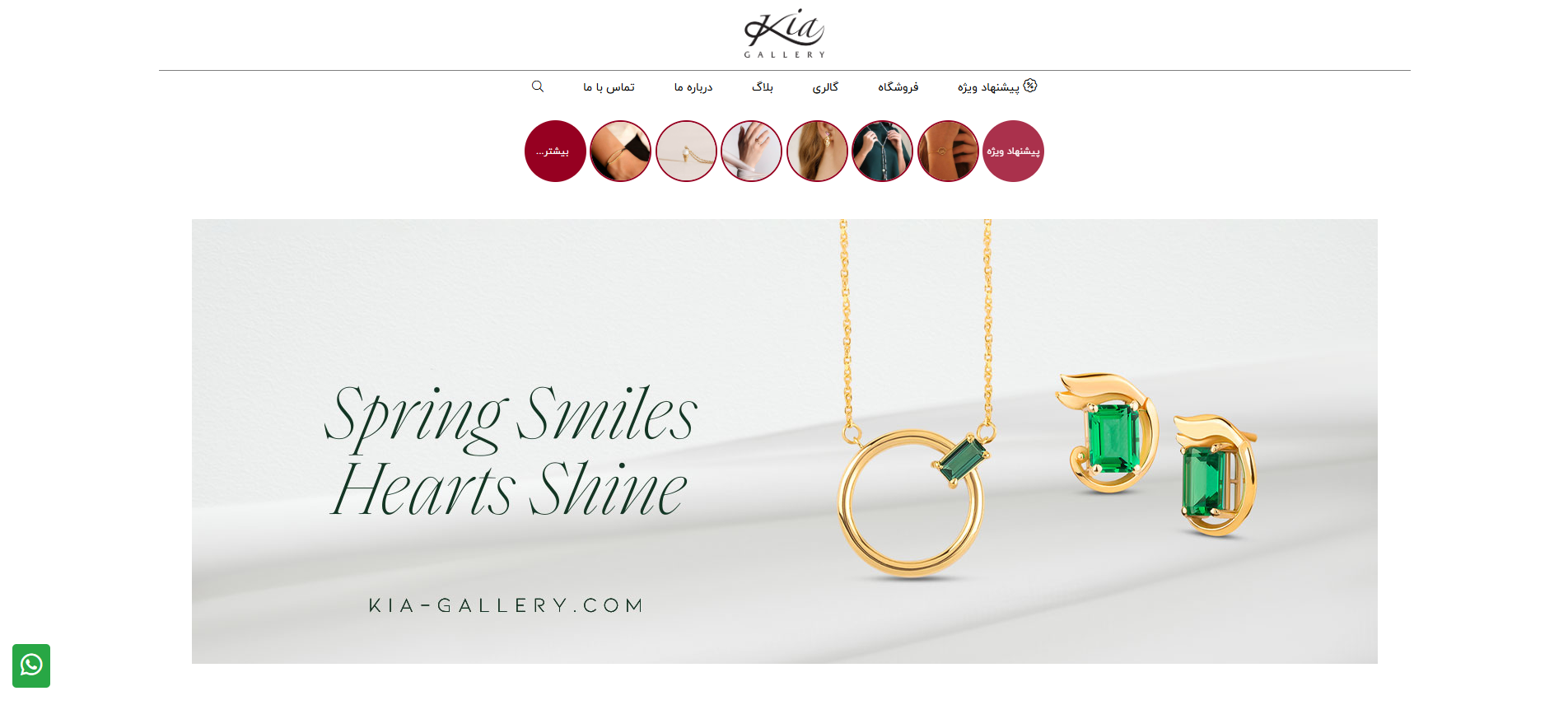Open the chain bracelet circle beside پیشنهاد ویژه

948,151
